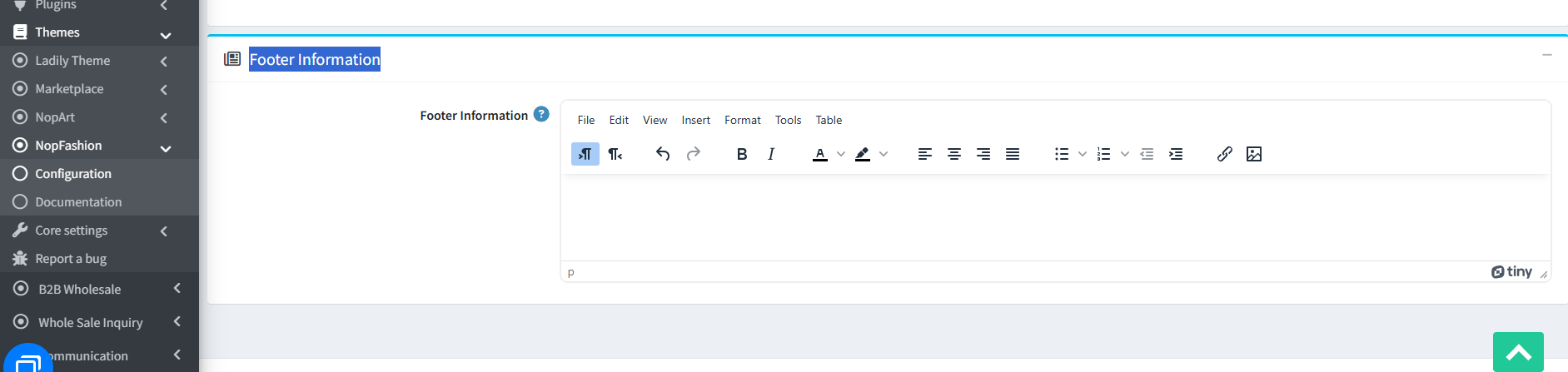Expand the bullet list style dropdown
This screenshot has width=1568, height=372.
(1083, 154)
